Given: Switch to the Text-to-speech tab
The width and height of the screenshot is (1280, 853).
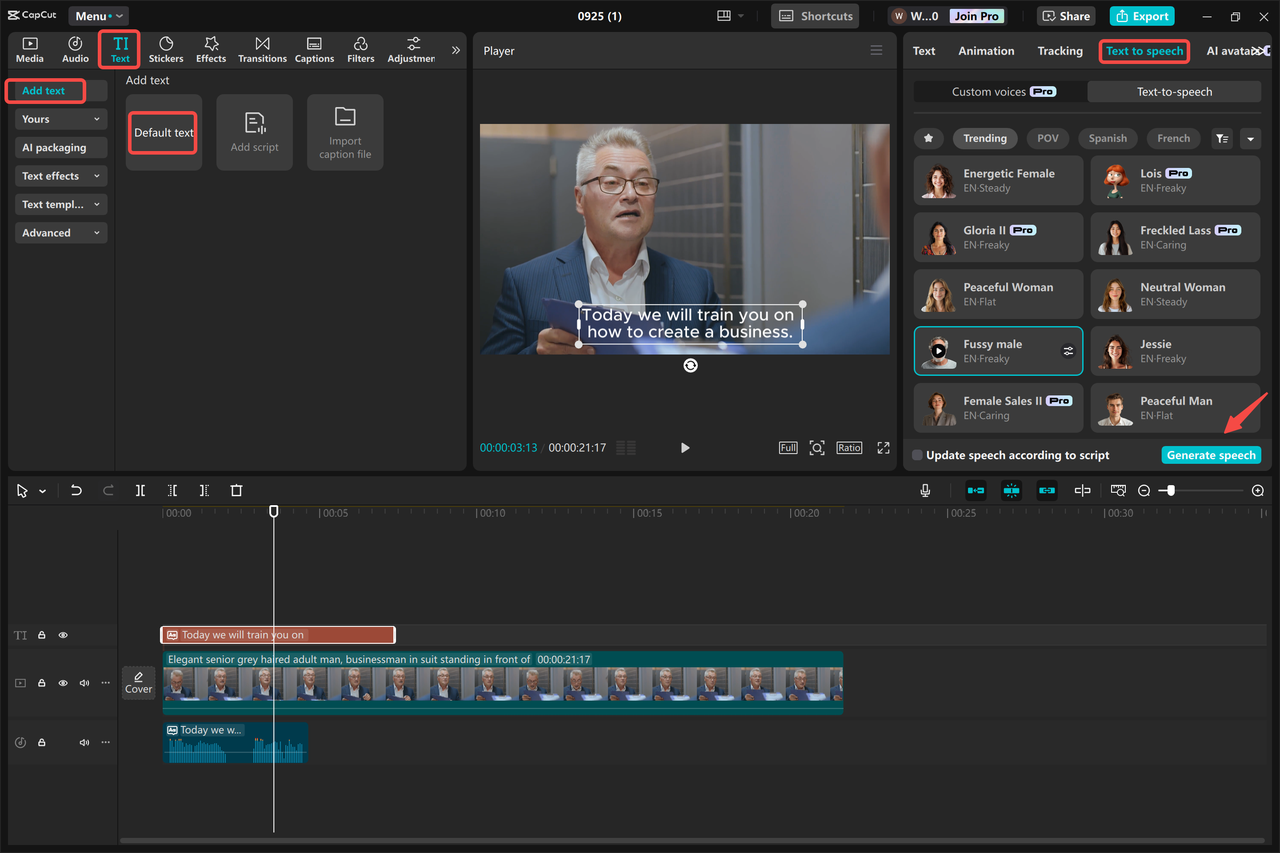Looking at the screenshot, I should 1173,91.
